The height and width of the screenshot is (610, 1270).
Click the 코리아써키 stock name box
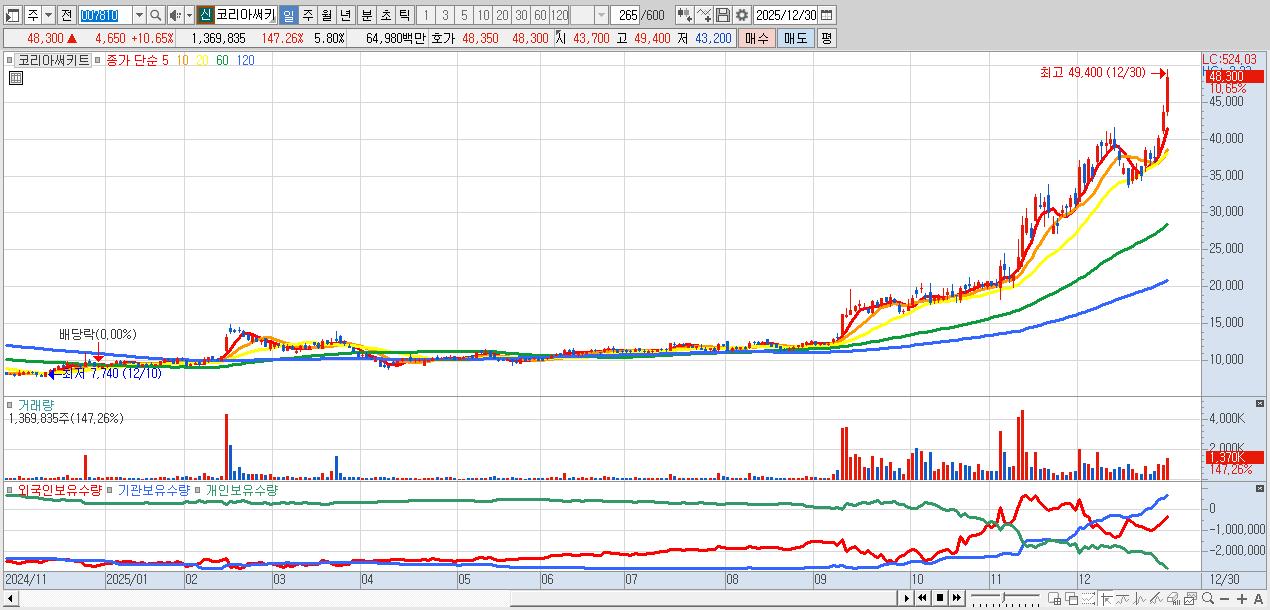245,15
